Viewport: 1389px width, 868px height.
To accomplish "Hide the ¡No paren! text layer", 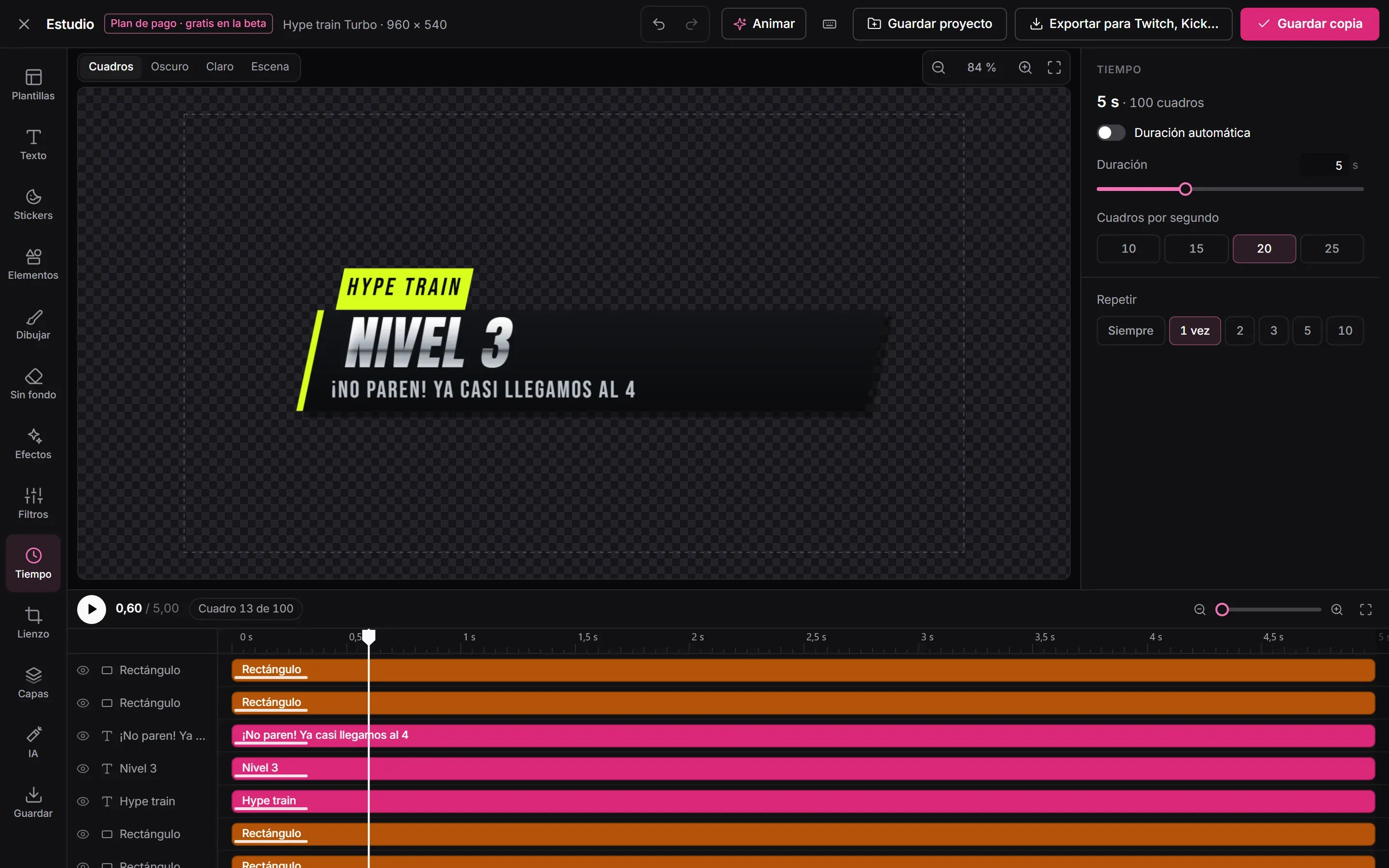I will (83, 735).
